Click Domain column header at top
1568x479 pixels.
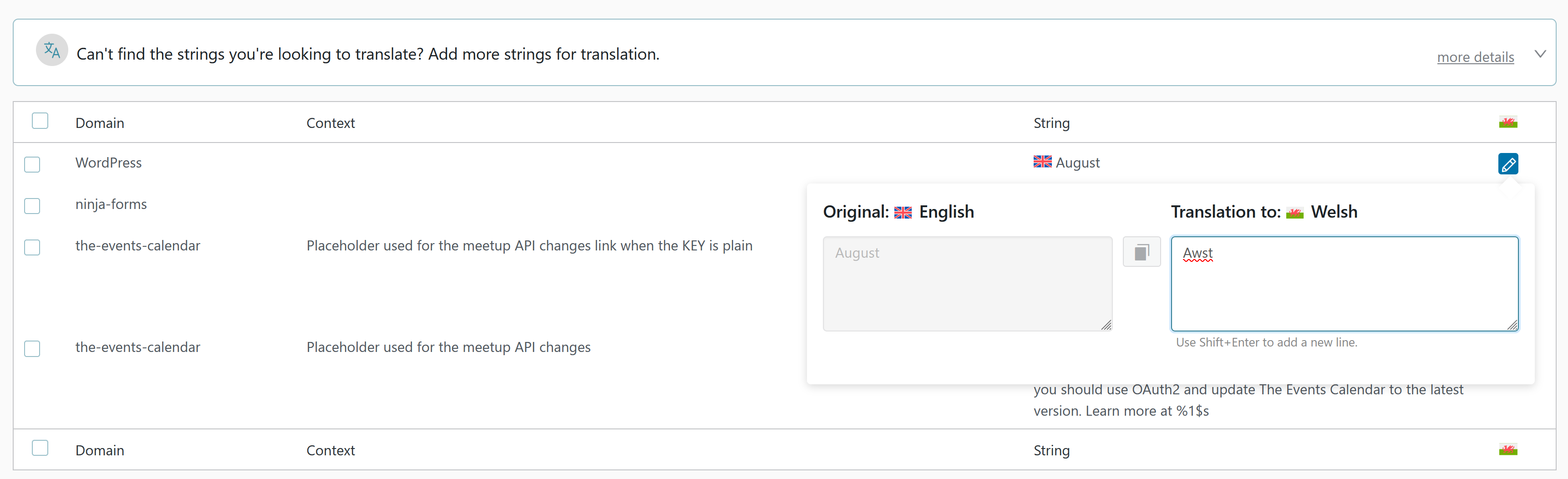tap(100, 123)
